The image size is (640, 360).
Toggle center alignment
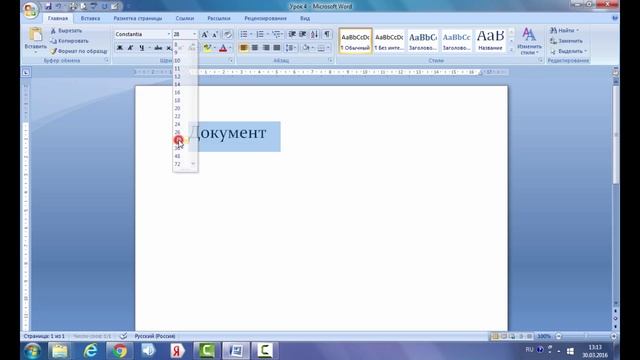(255, 48)
